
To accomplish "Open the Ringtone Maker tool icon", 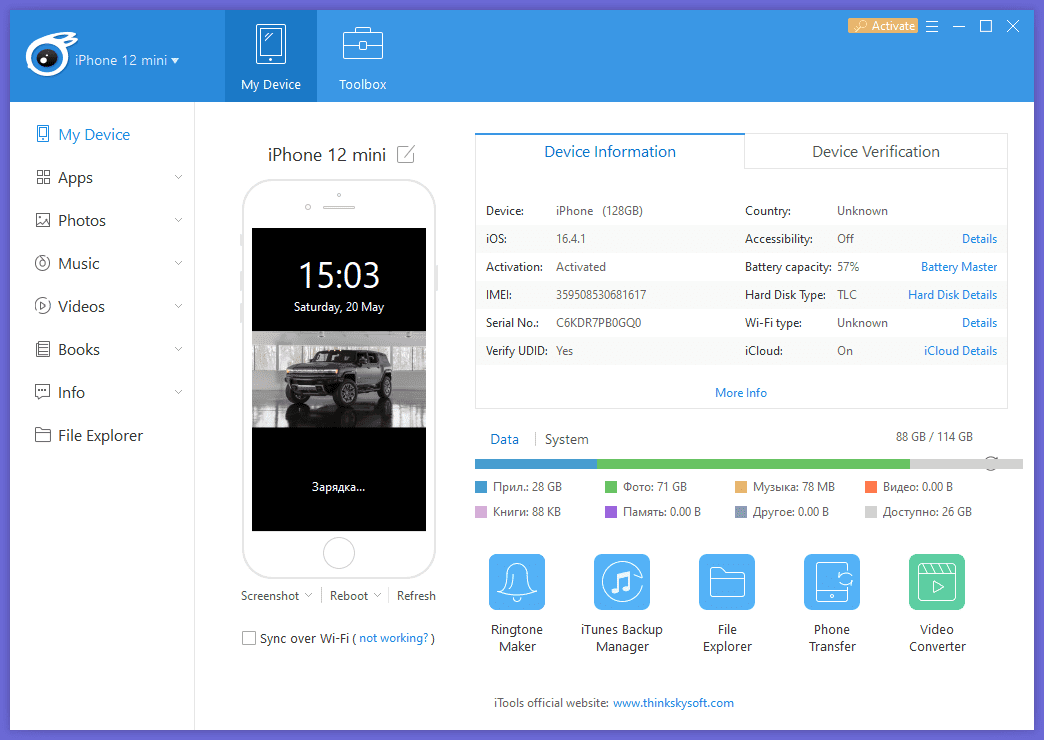I will (517, 581).
